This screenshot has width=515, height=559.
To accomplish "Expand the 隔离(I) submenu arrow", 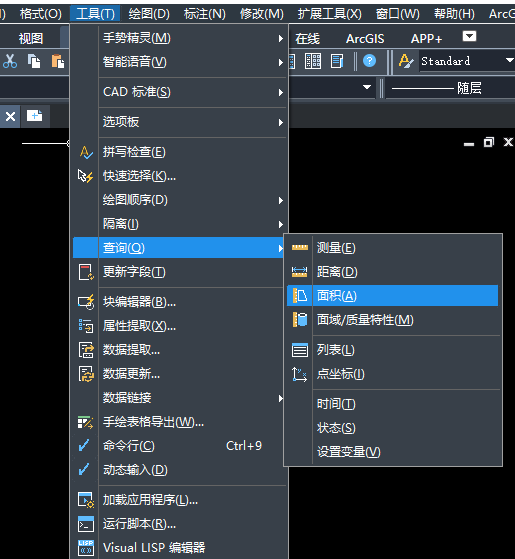I will point(281,224).
